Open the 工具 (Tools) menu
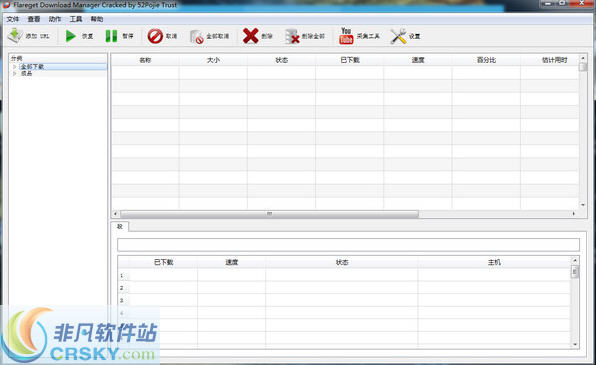The width and height of the screenshot is (596, 365). pos(76,19)
